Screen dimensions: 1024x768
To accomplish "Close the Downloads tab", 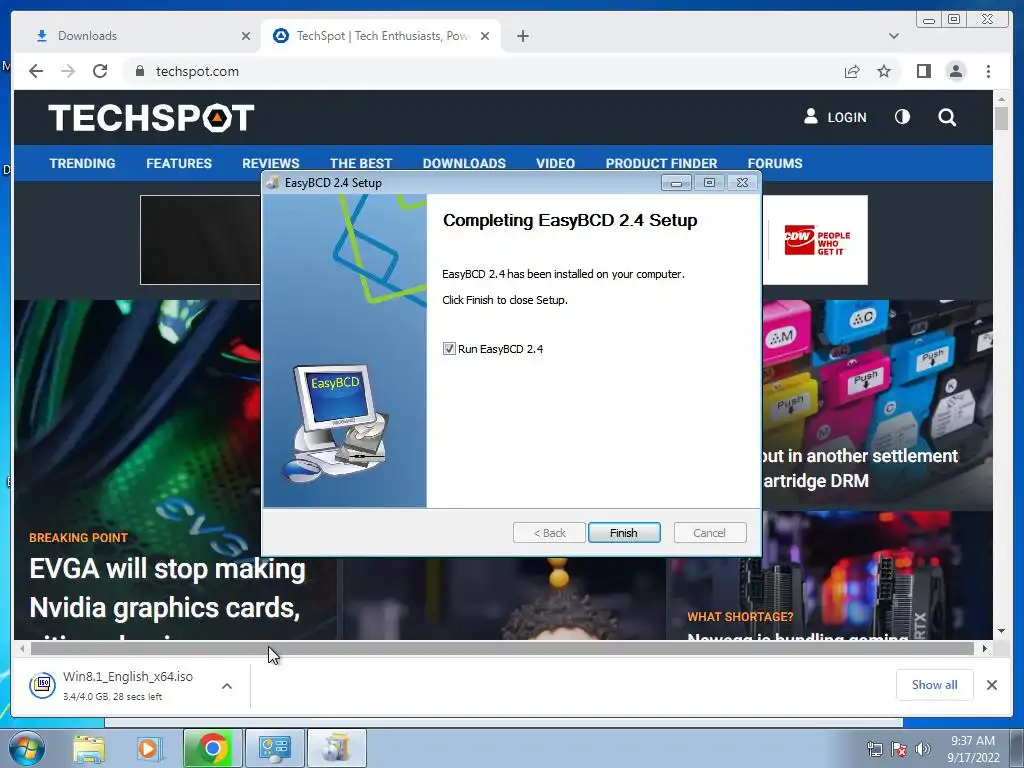I will pos(246,36).
